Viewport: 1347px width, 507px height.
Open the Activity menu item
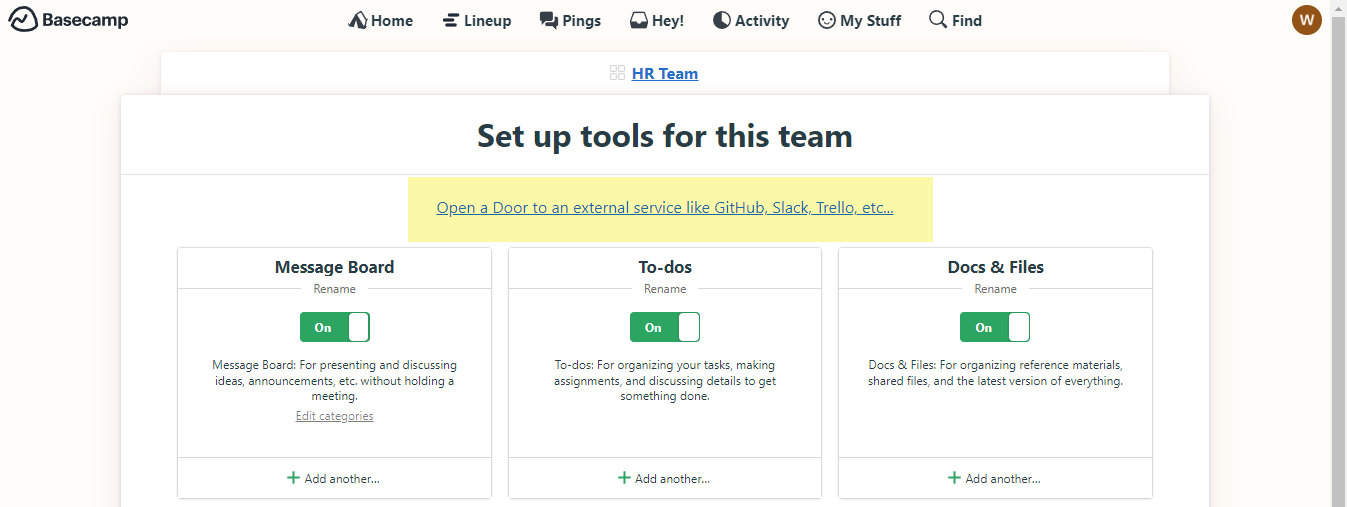point(750,20)
